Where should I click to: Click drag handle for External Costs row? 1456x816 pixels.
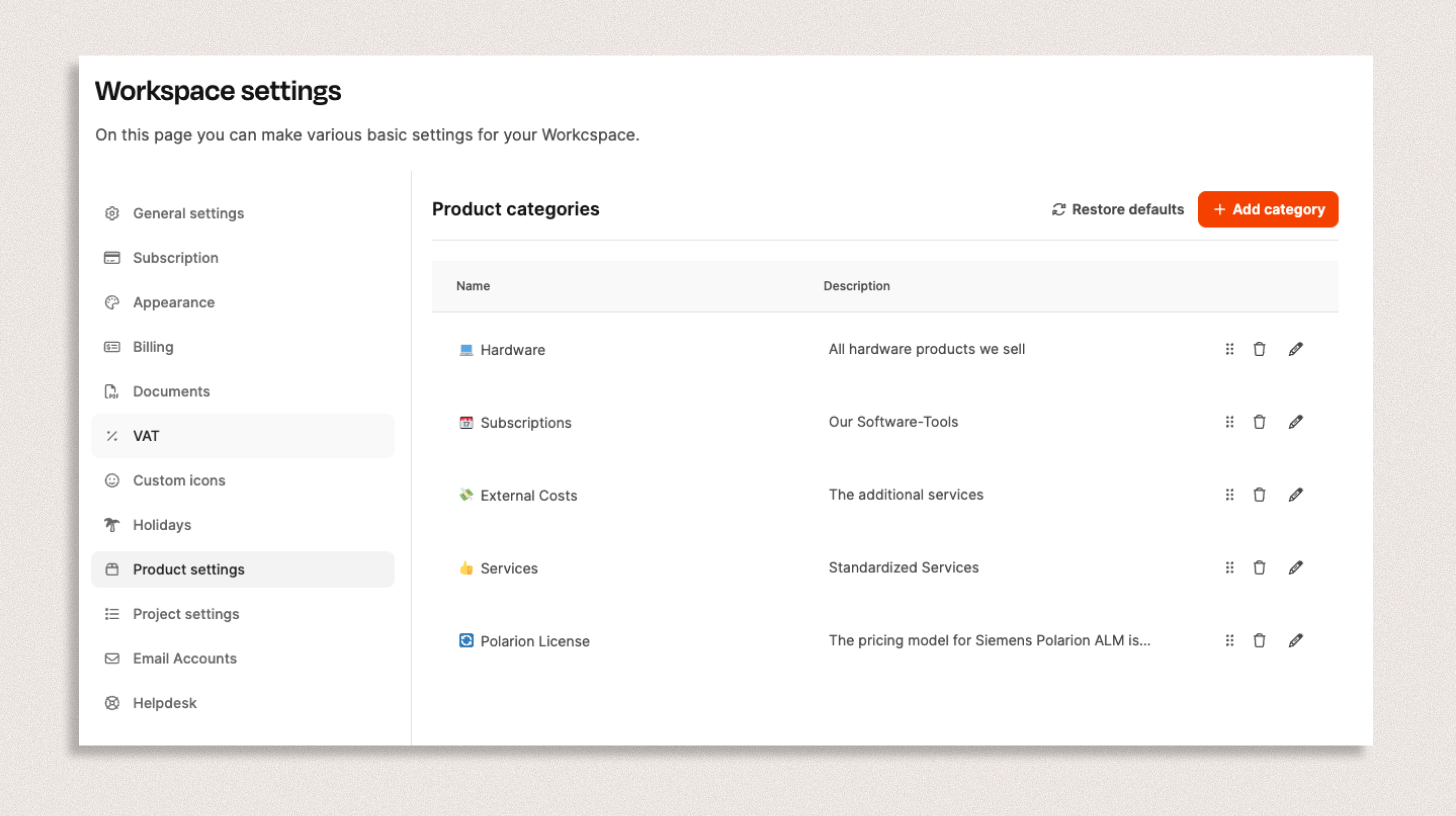(1229, 495)
